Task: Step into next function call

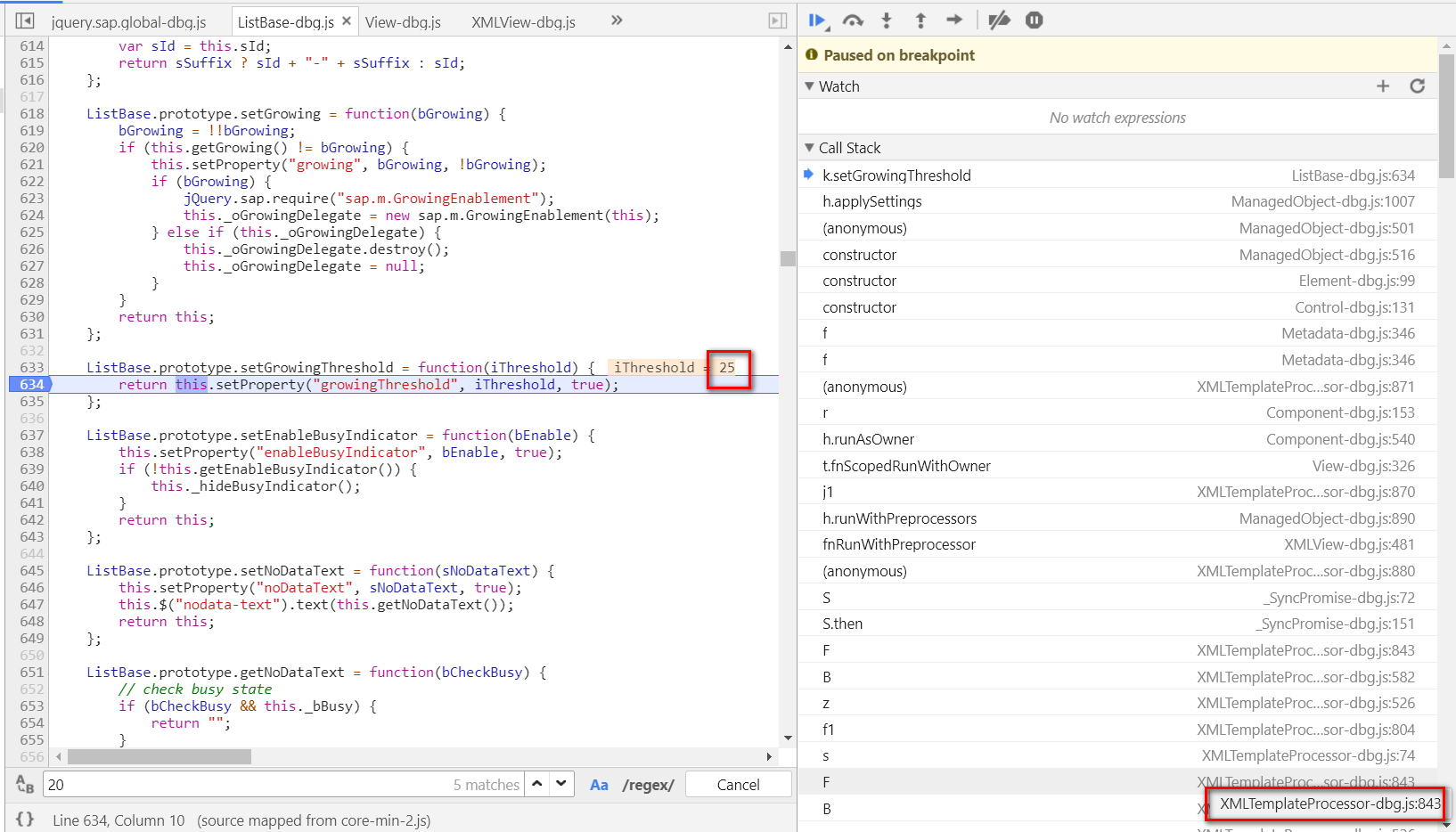Action: [887, 20]
